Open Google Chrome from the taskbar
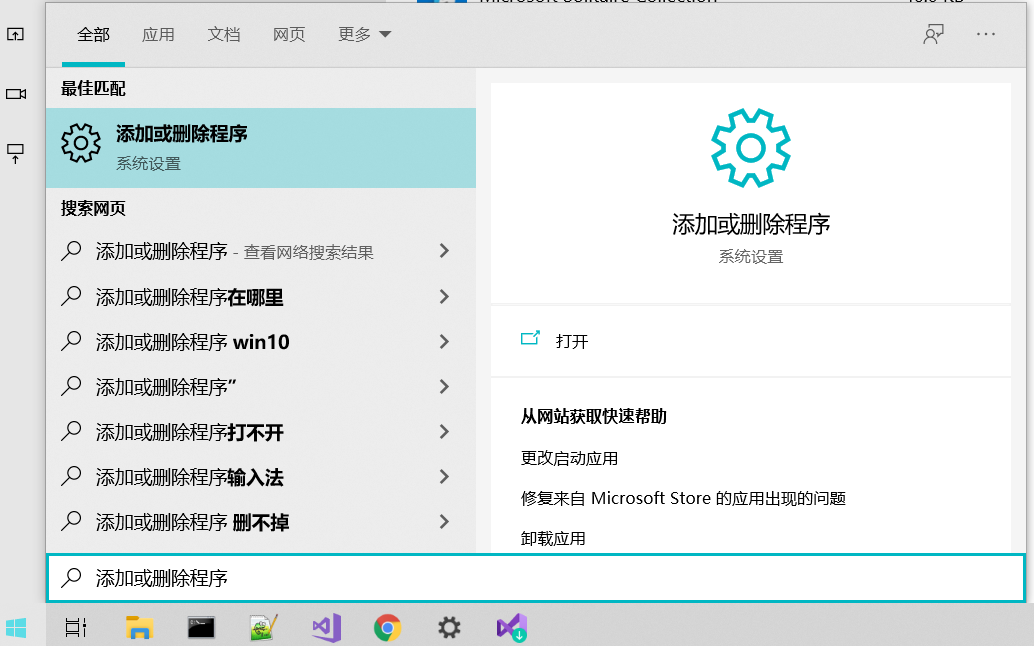The height and width of the screenshot is (646, 1034). 387,627
